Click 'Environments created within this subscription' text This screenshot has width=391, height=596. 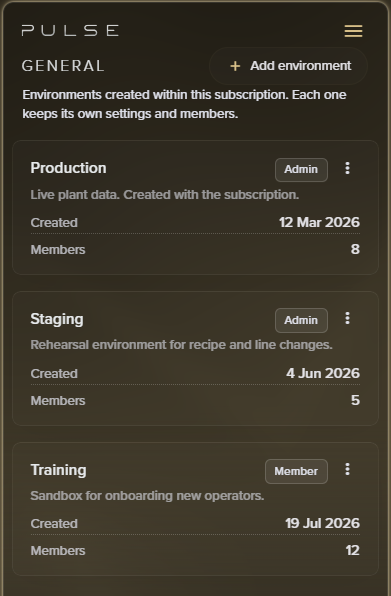[184, 104]
